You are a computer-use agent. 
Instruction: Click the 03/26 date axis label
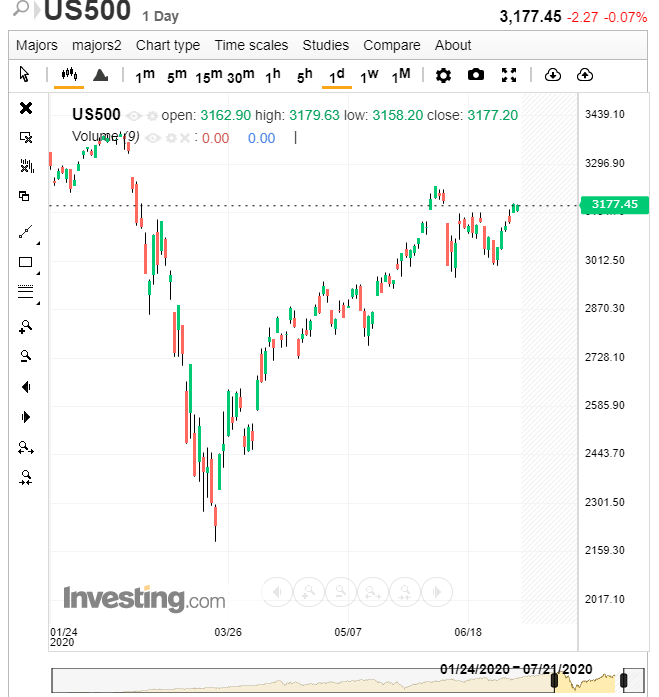228,632
